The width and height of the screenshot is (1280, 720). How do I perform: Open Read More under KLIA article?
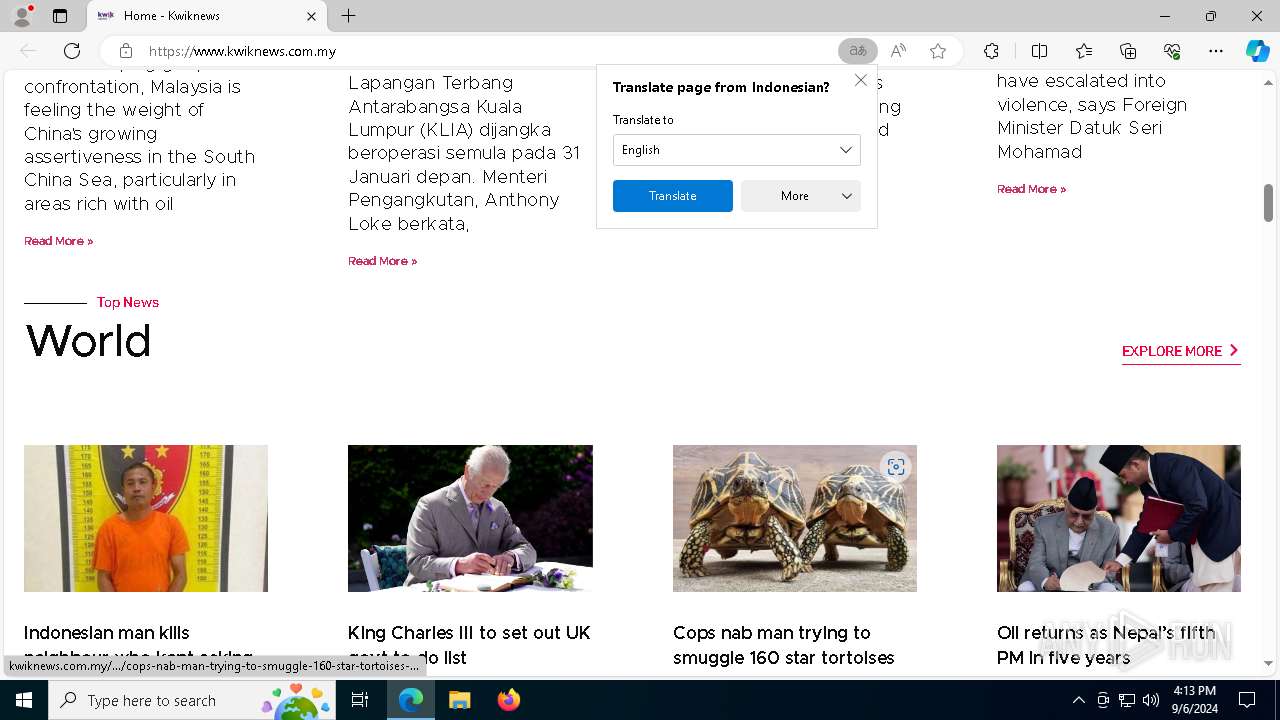[x=383, y=261]
